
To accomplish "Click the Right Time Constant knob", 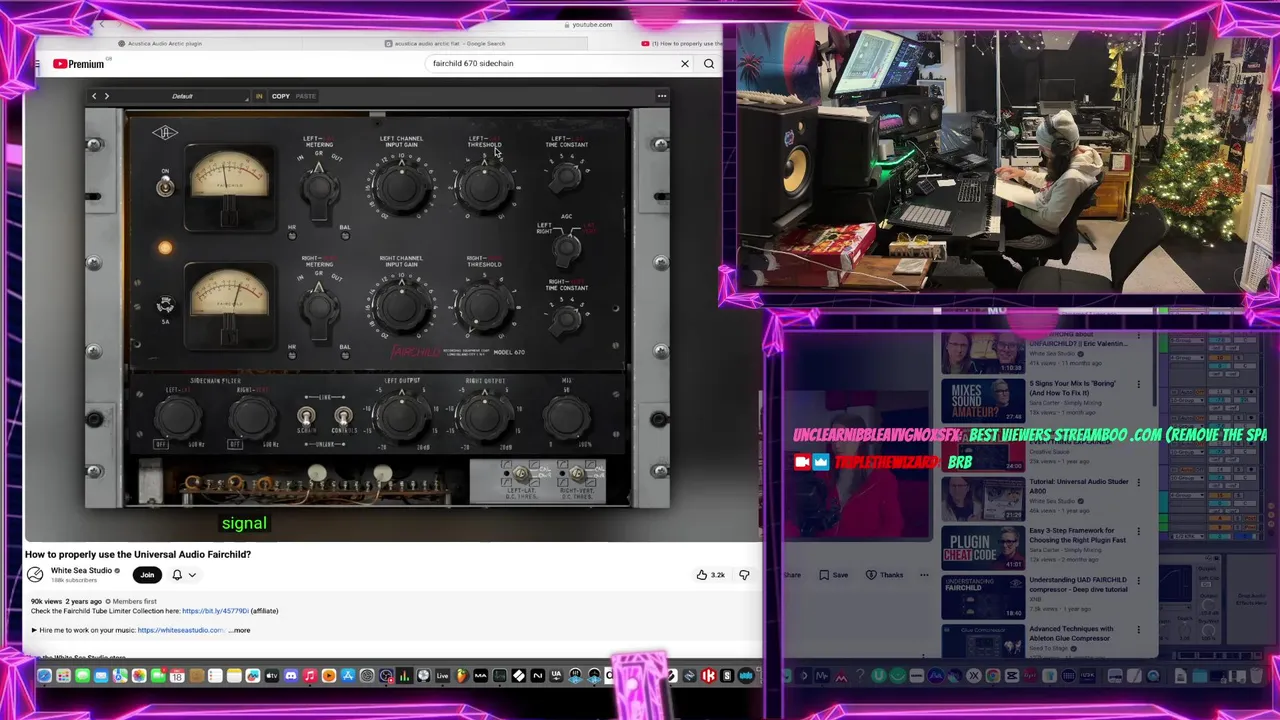I will [566, 319].
